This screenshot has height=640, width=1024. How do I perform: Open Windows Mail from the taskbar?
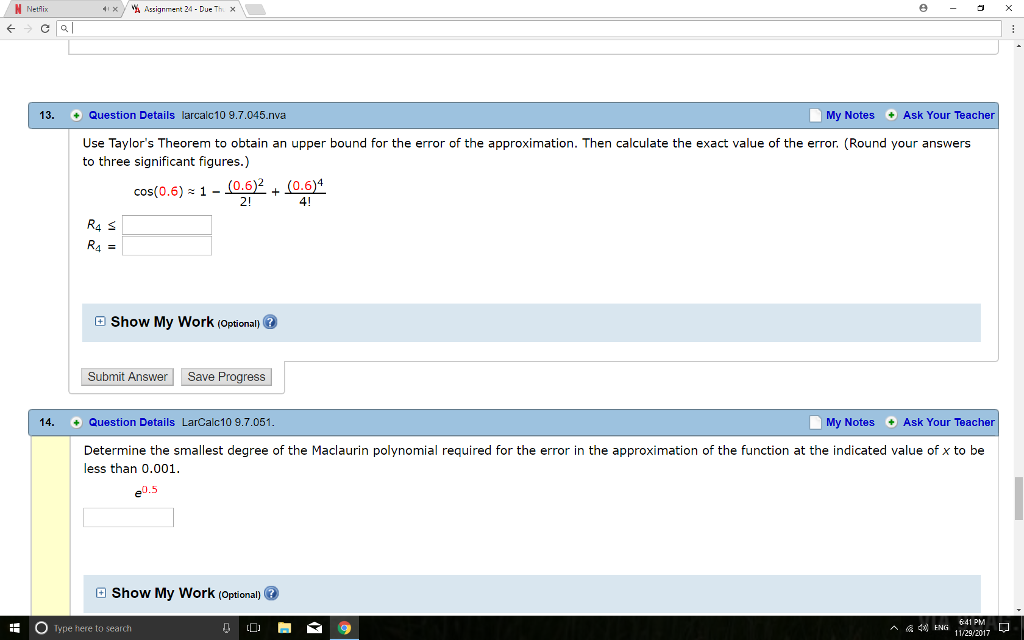pos(313,628)
